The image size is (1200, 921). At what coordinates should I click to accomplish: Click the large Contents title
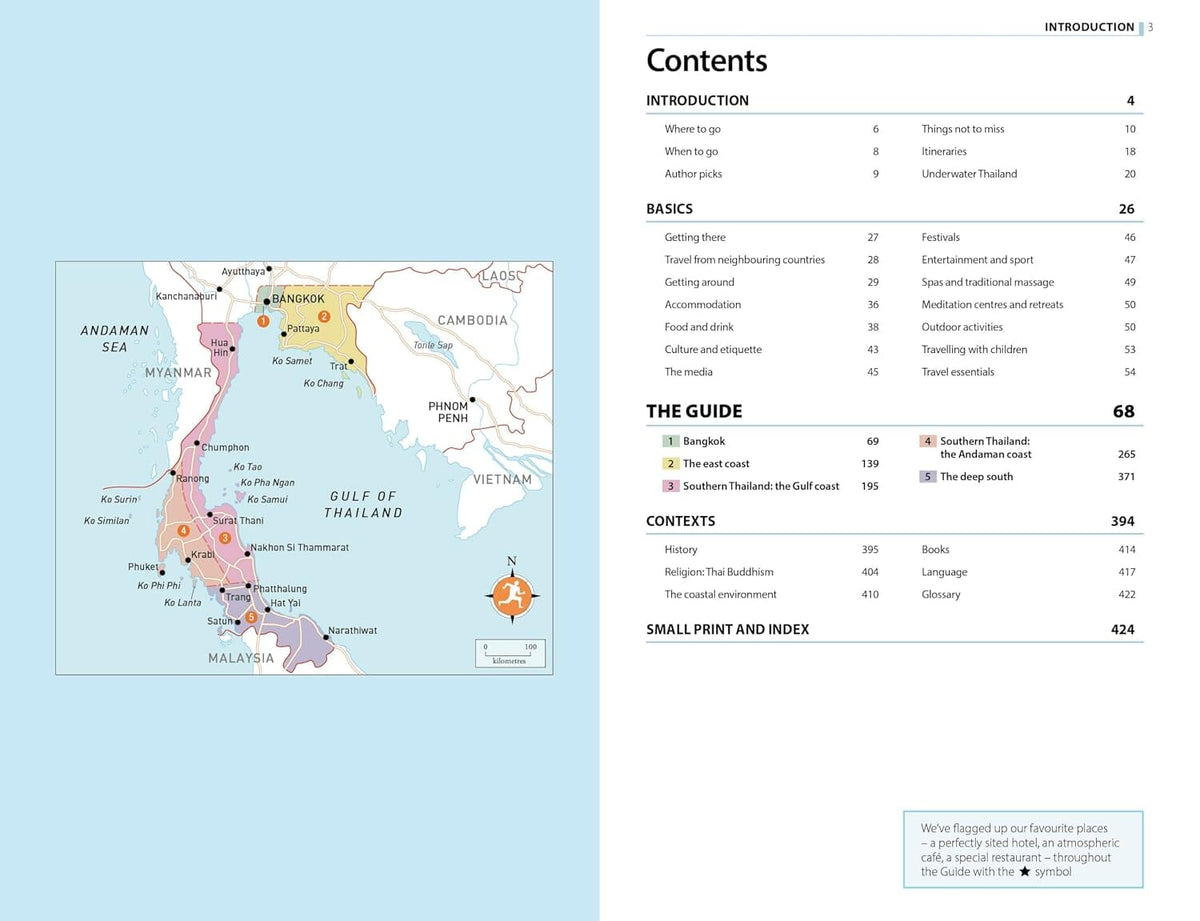point(707,61)
